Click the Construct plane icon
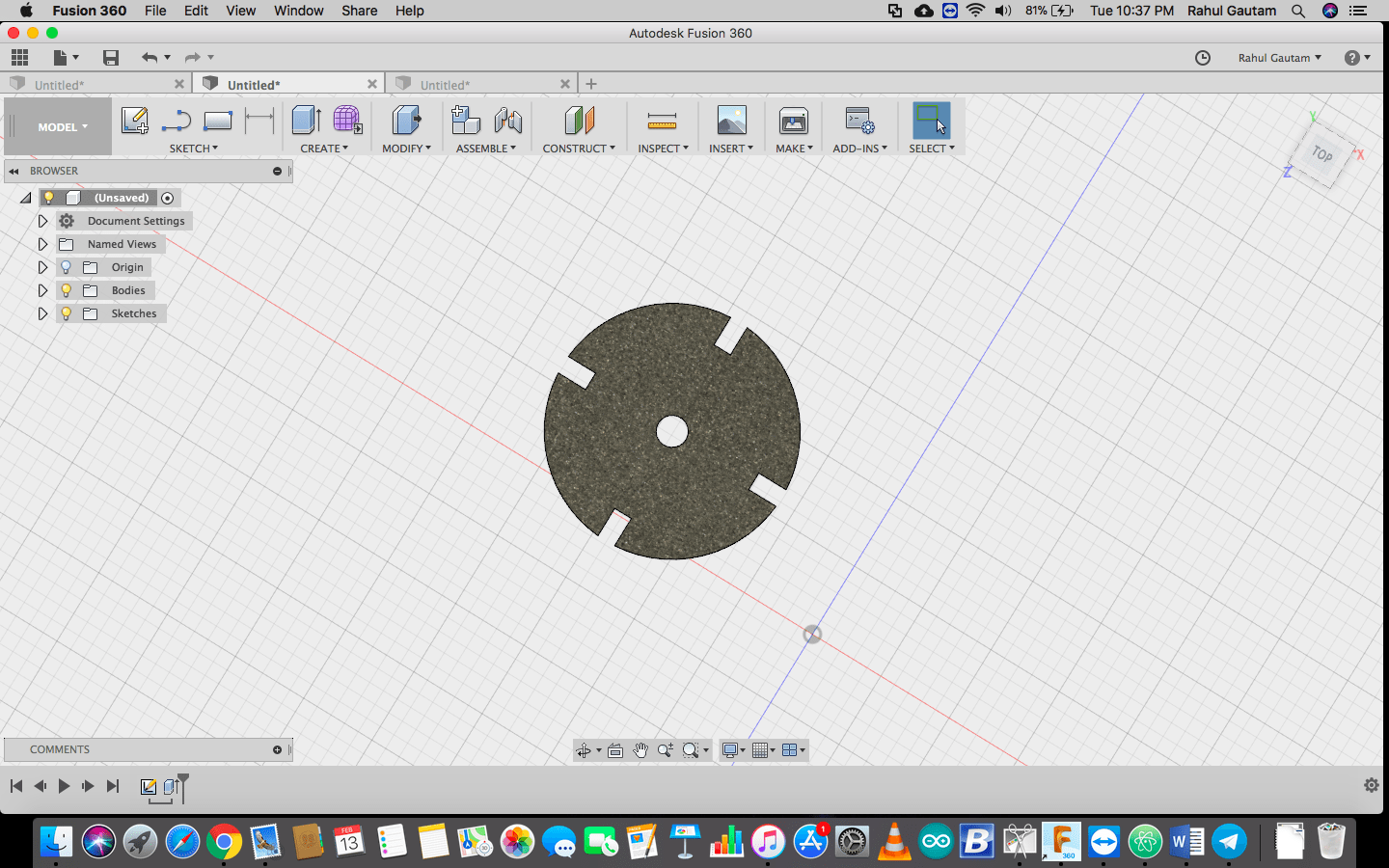The image size is (1389, 868). coord(579,121)
